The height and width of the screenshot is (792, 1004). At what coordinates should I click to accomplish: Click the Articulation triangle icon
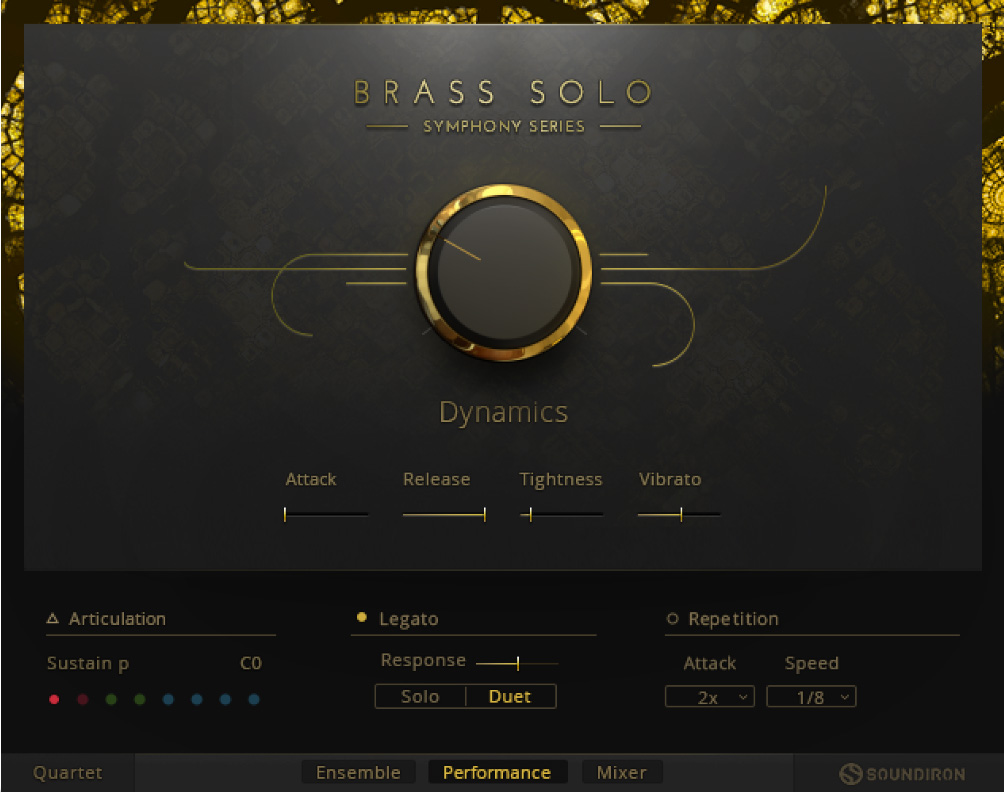(x=53, y=618)
